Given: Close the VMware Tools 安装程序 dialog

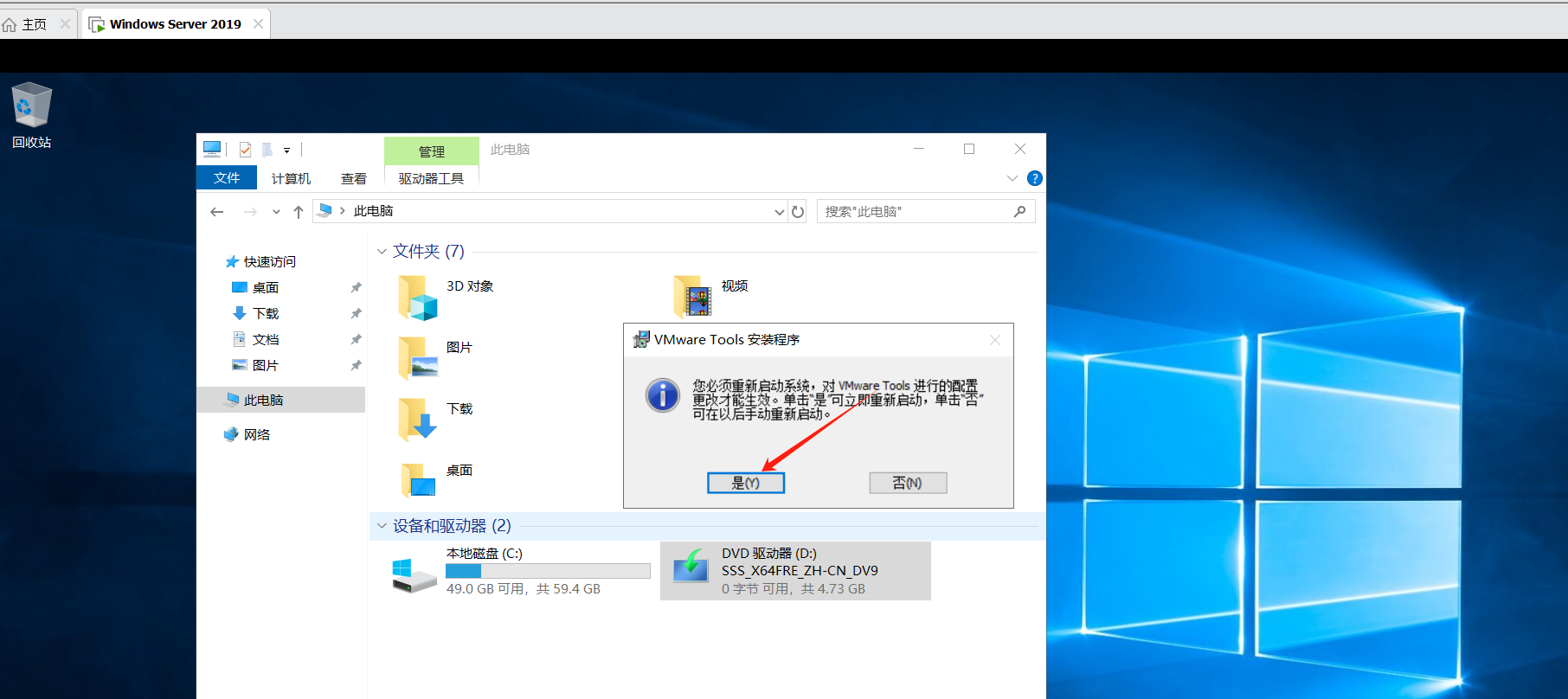Looking at the screenshot, I should pyautogui.click(x=995, y=340).
